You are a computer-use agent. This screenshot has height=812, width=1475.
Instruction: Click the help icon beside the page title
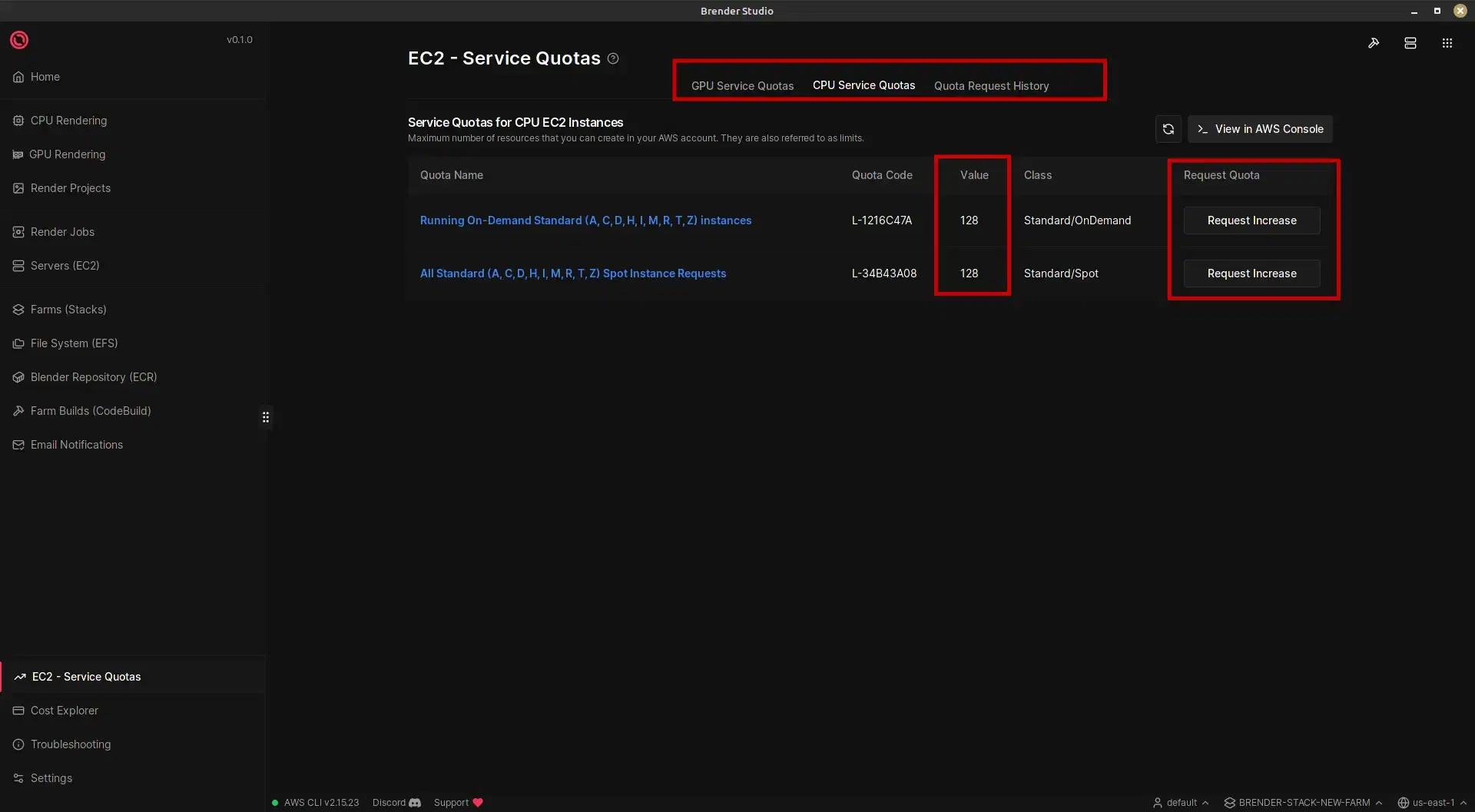coord(613,58)
